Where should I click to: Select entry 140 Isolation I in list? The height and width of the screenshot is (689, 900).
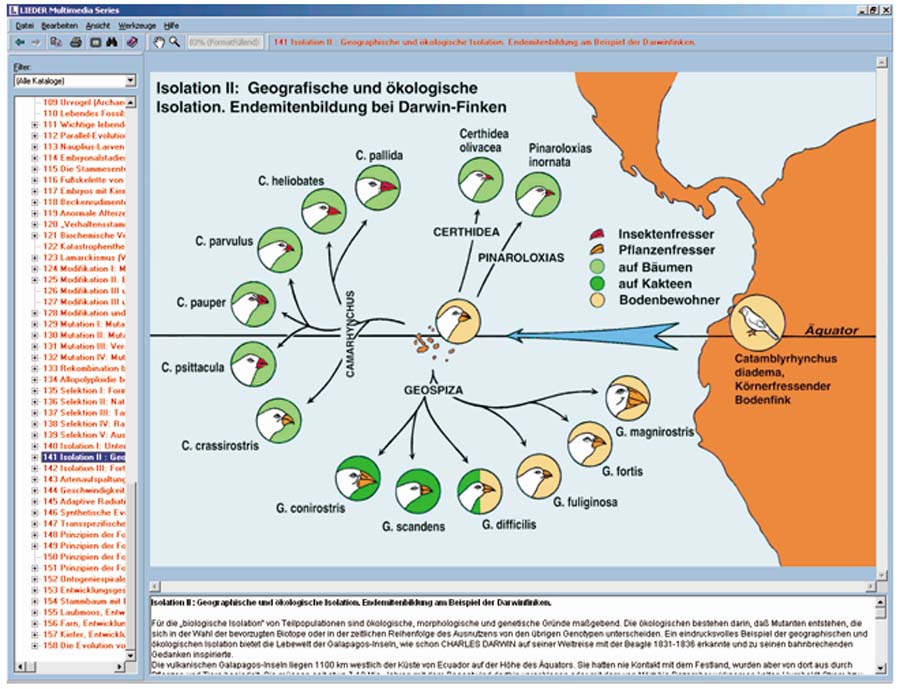pos(84,444)
